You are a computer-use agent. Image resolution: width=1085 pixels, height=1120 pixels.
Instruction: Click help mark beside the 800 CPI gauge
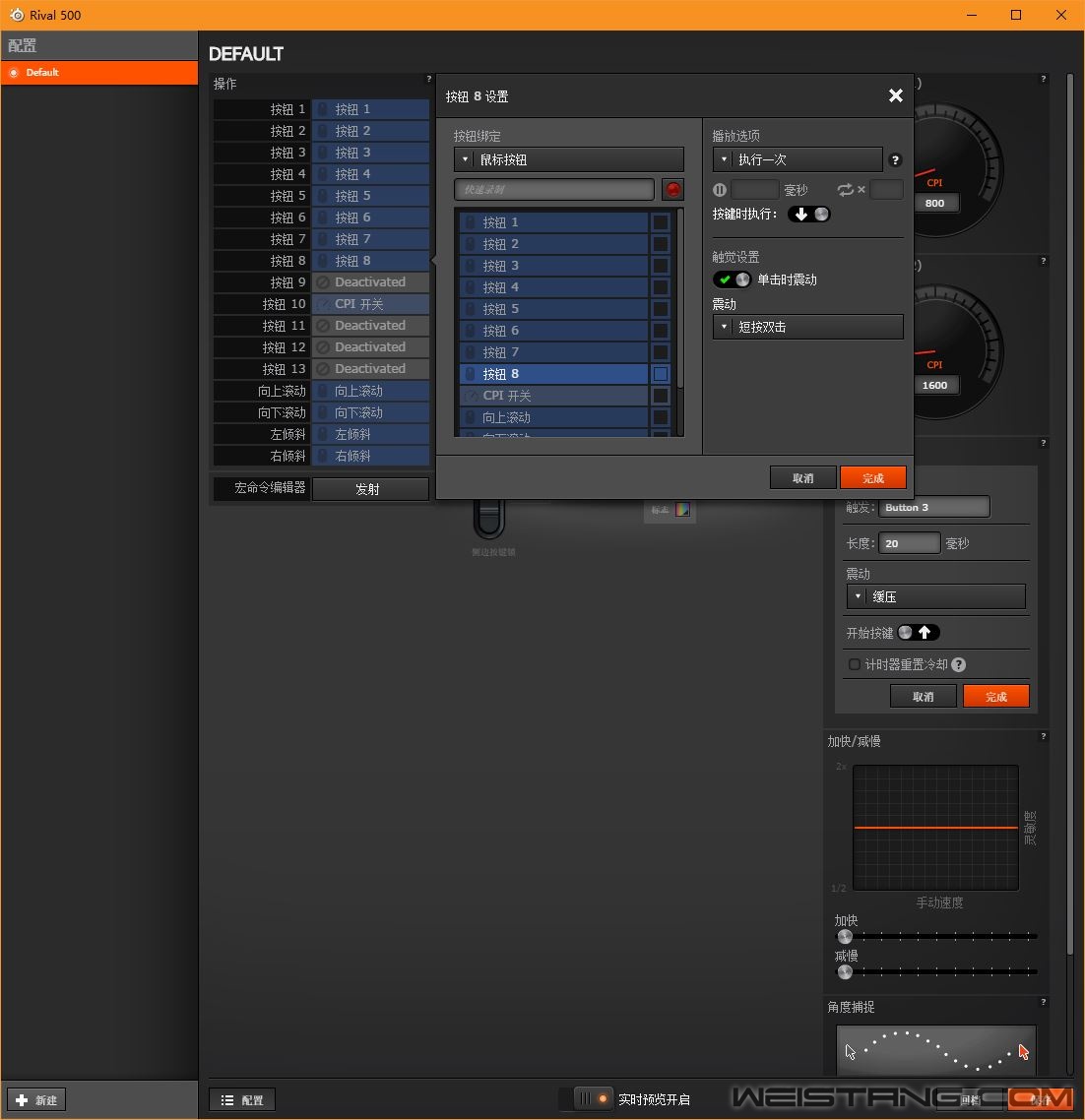tap(1044, 79)
